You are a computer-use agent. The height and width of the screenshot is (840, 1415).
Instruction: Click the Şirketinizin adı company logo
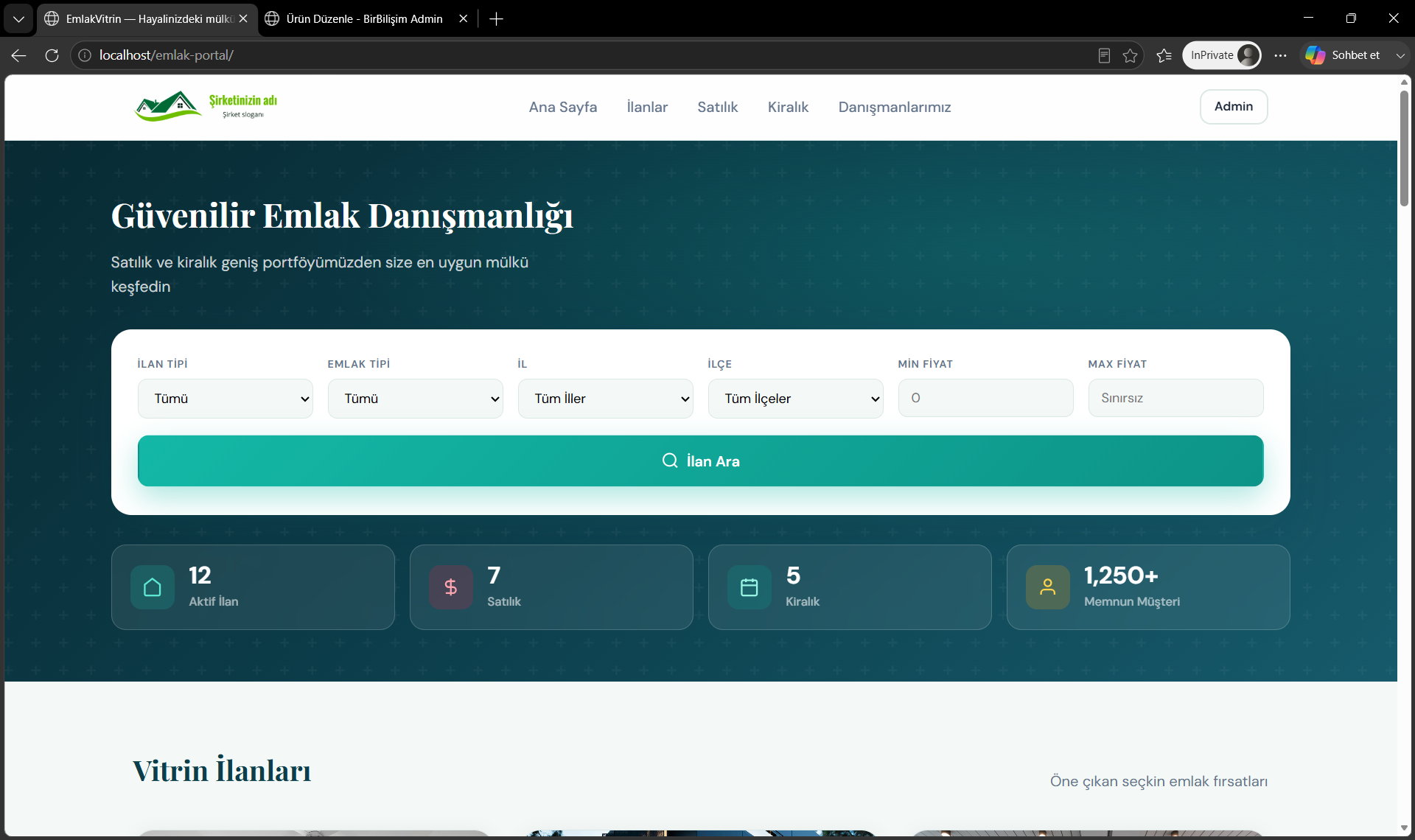206,107
